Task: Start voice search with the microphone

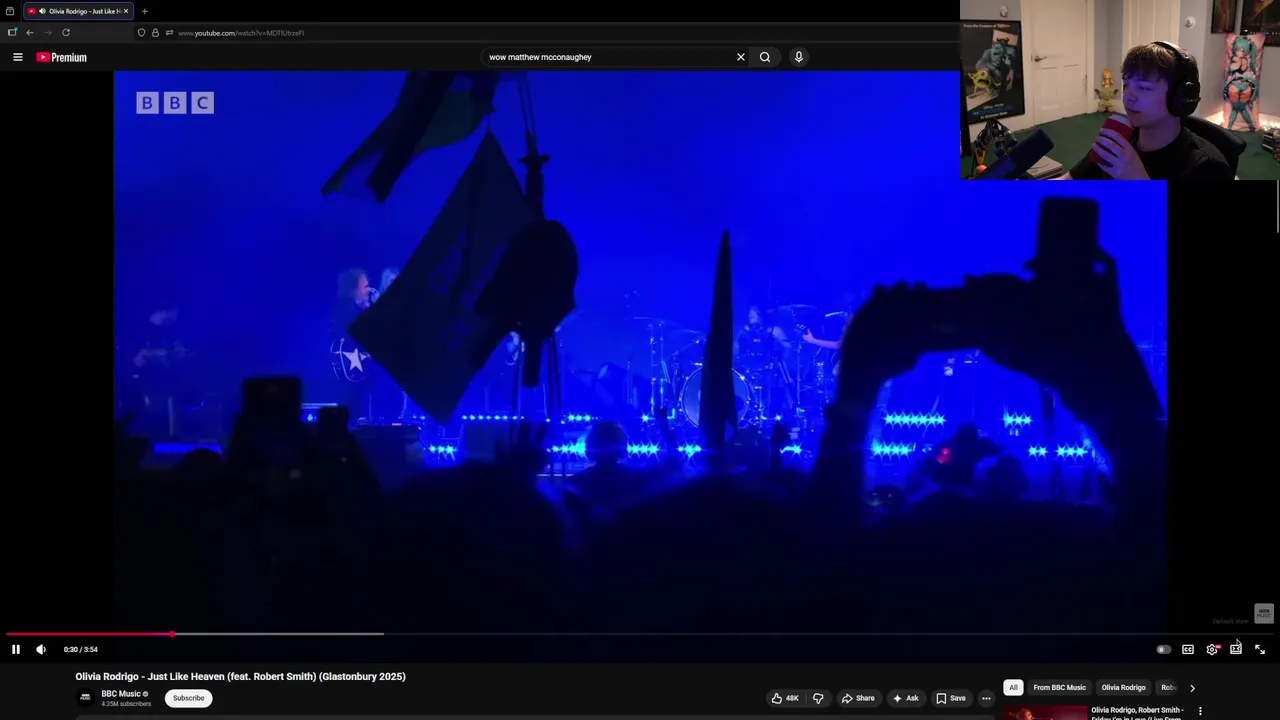Action: point(799,57)
